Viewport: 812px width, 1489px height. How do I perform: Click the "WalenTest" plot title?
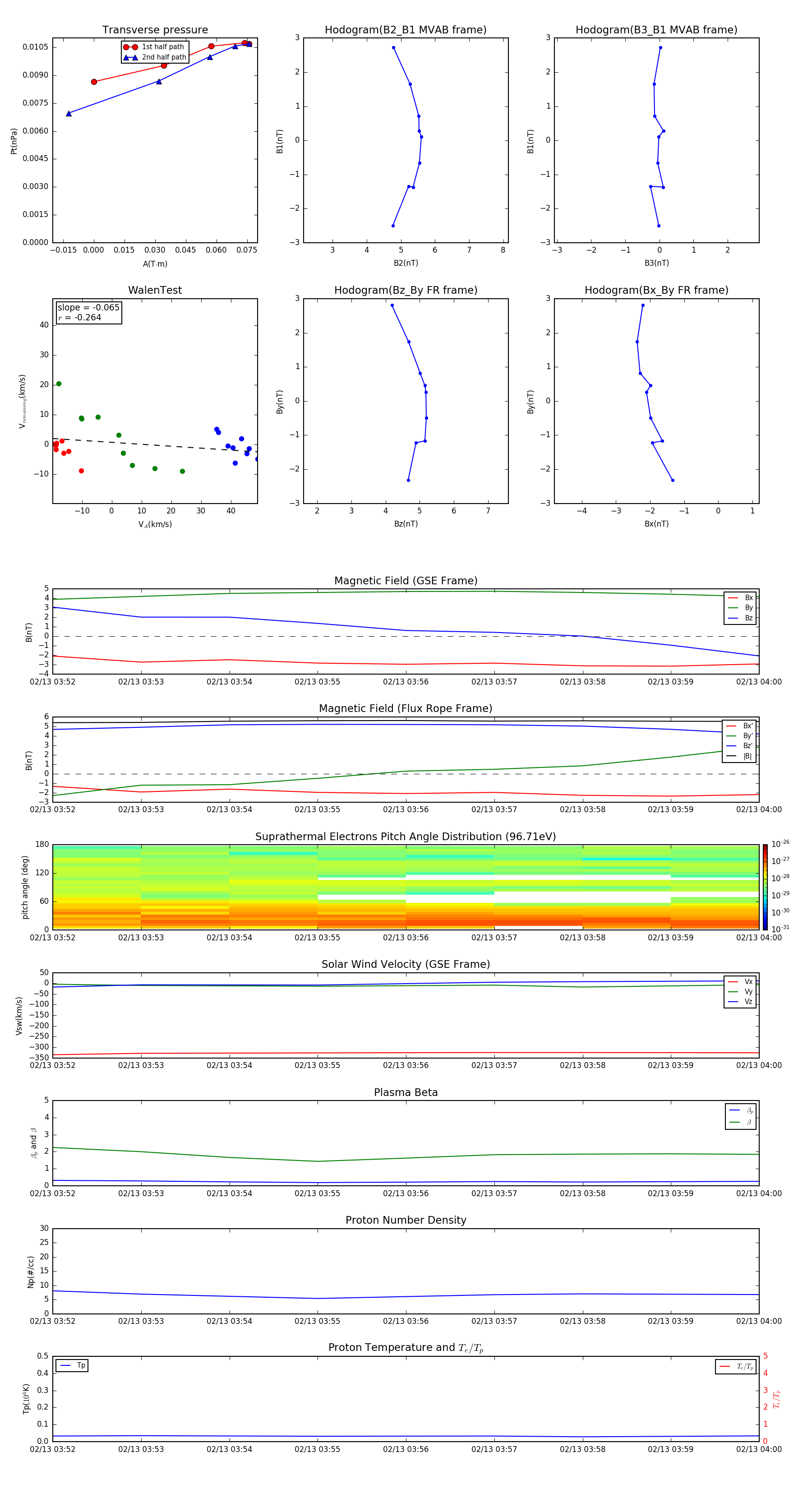pyautogui.click(x=155, y=290)
